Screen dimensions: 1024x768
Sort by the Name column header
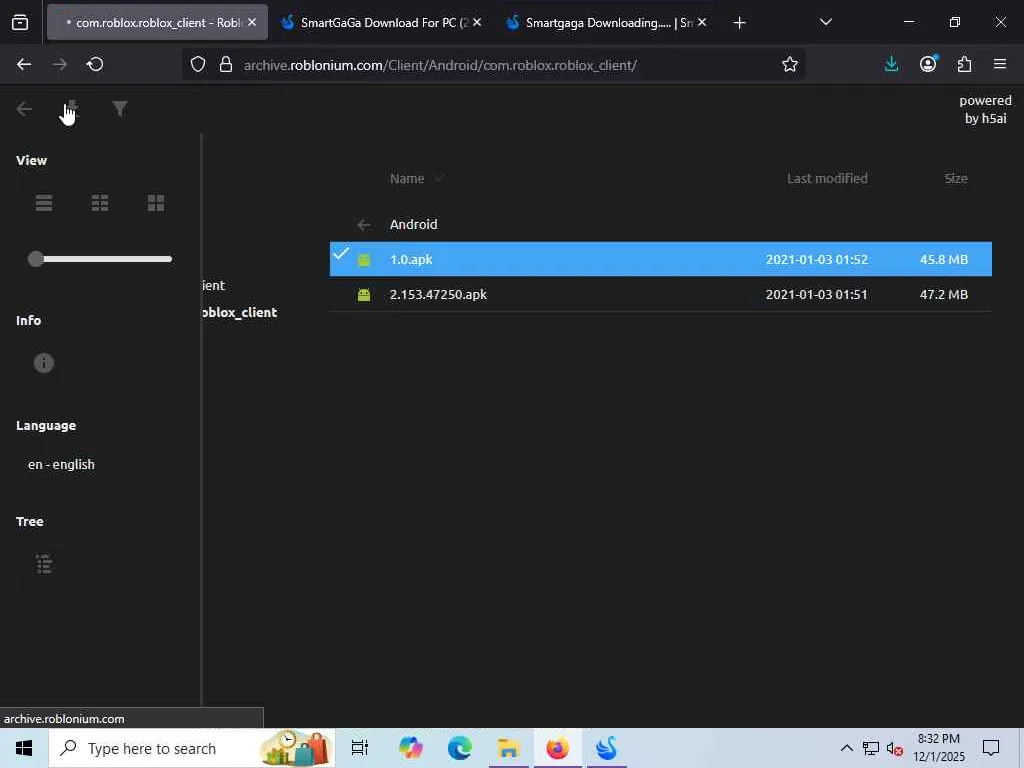(407, 178)
